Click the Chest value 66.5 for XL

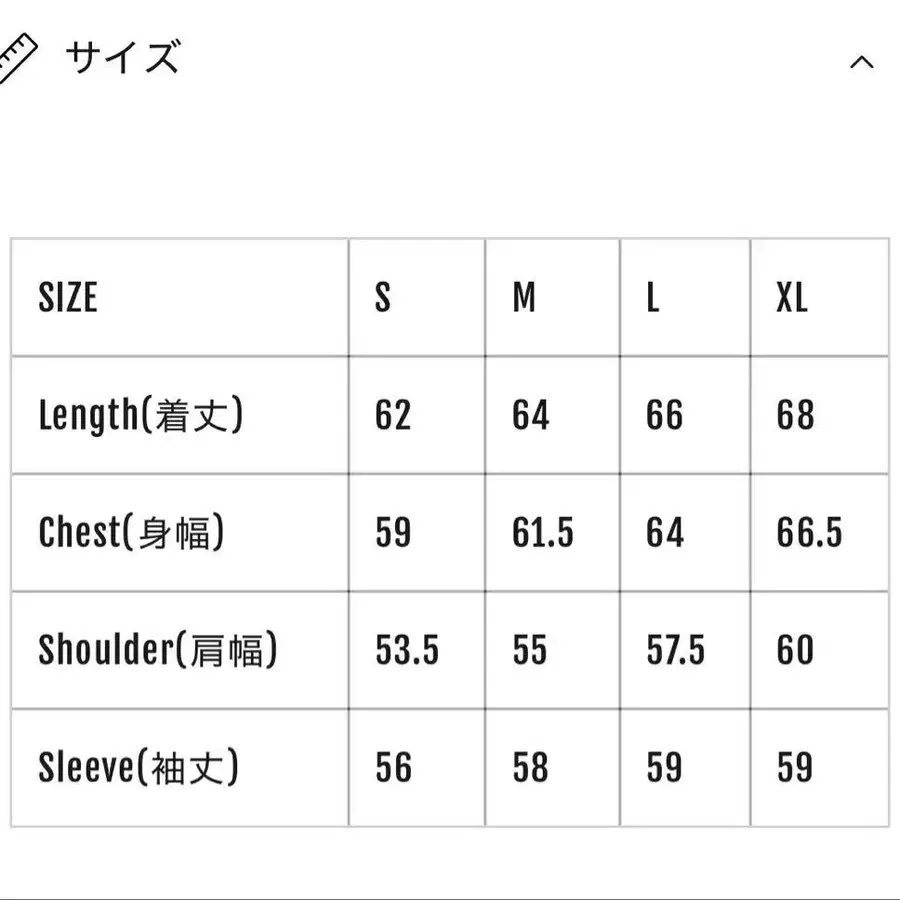[806, 532]
